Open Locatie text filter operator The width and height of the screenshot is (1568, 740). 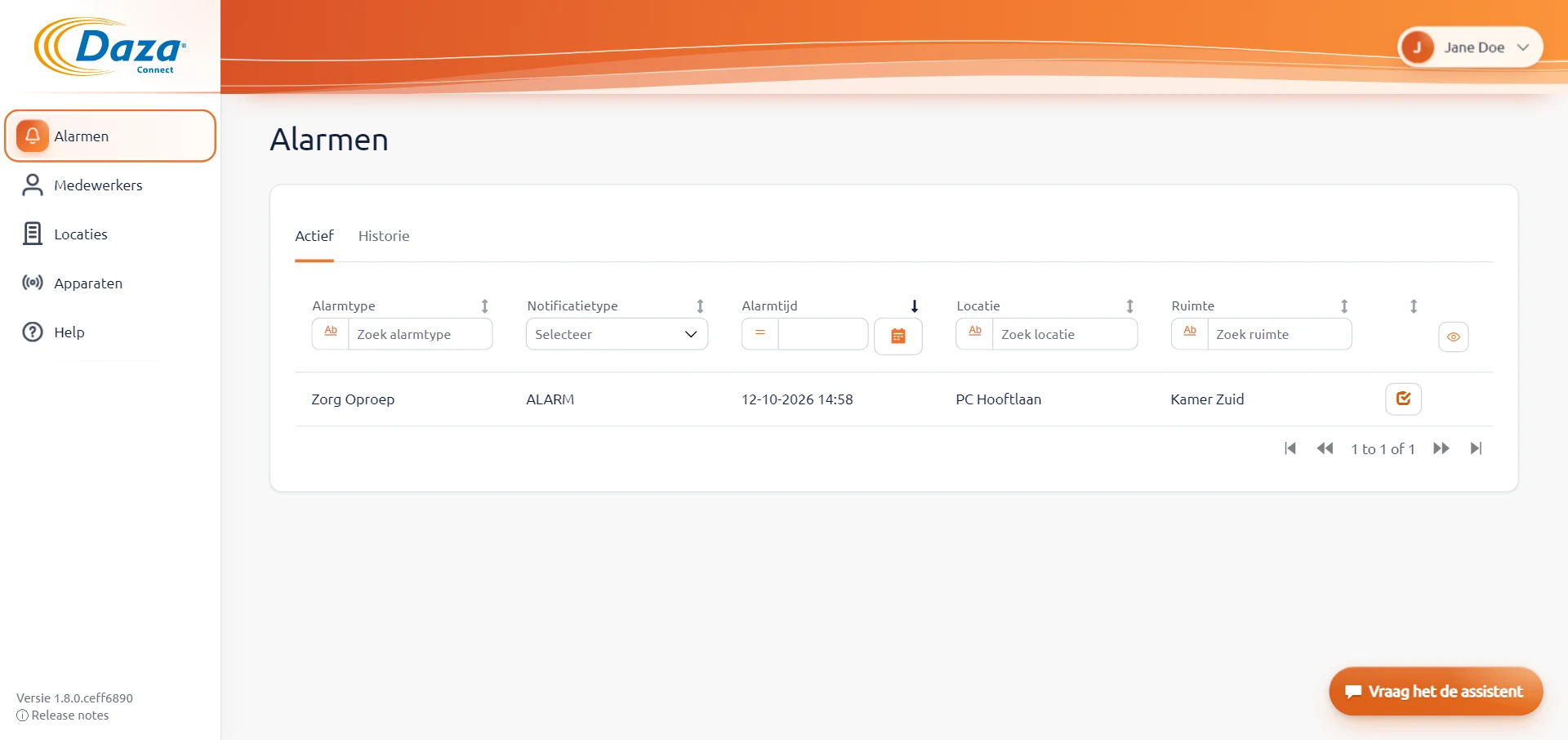click(975, 334)
